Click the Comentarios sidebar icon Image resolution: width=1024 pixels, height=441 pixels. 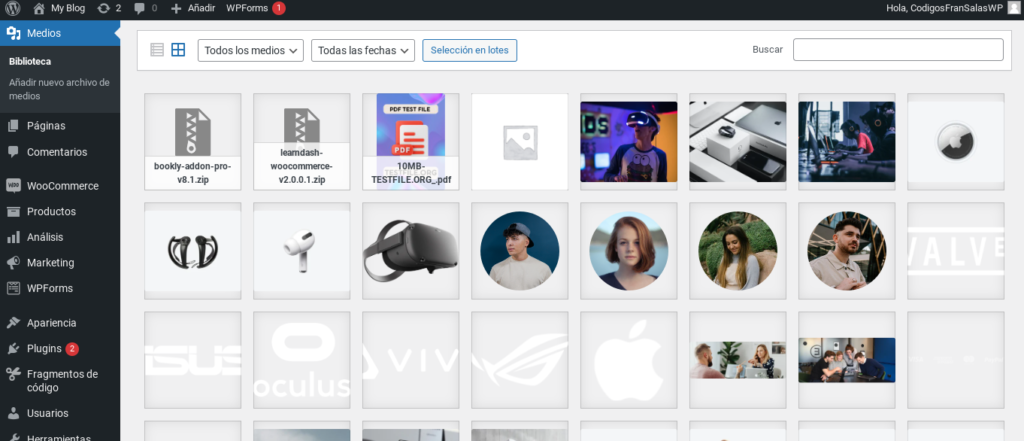click(13, 152)
